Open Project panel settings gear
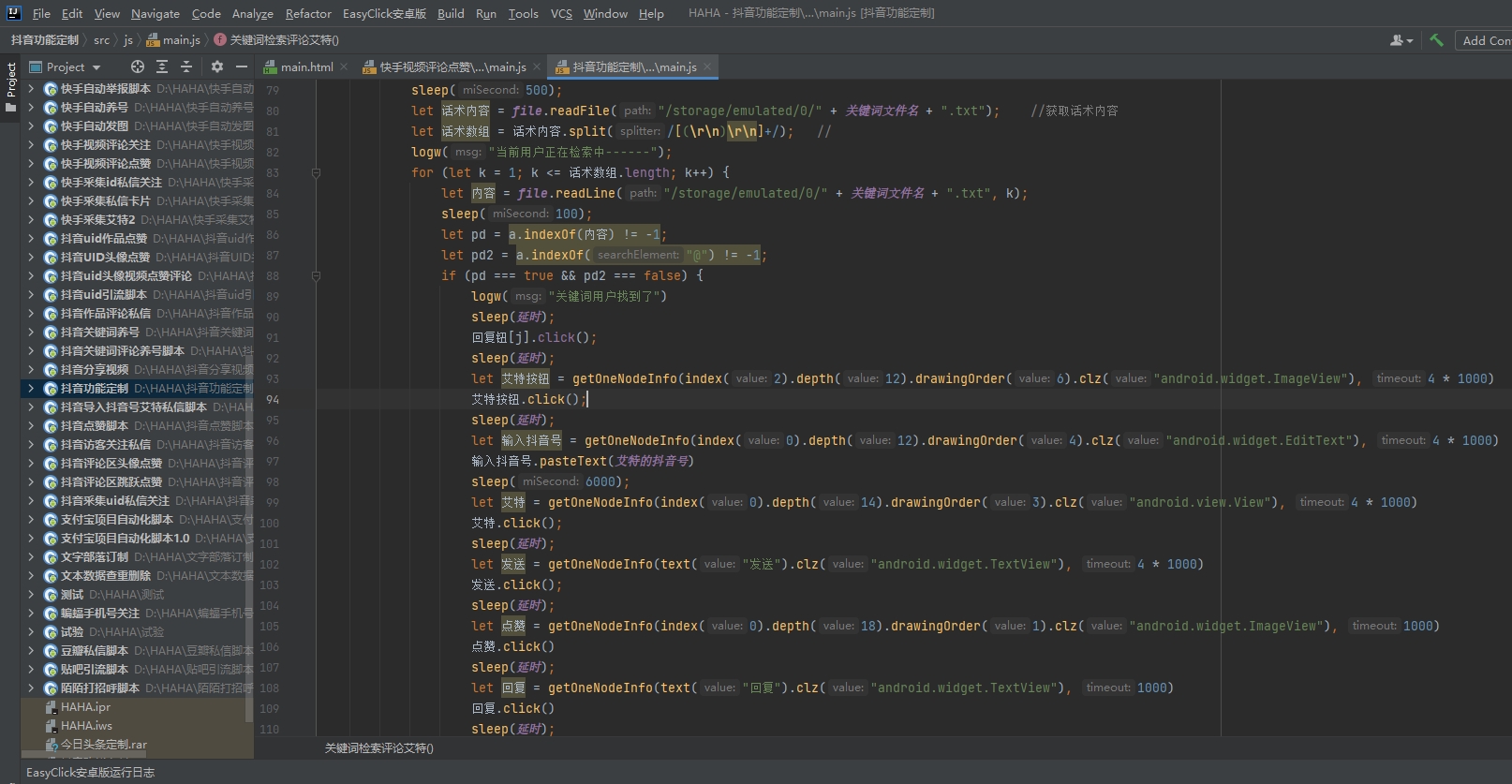 point(217,67)
